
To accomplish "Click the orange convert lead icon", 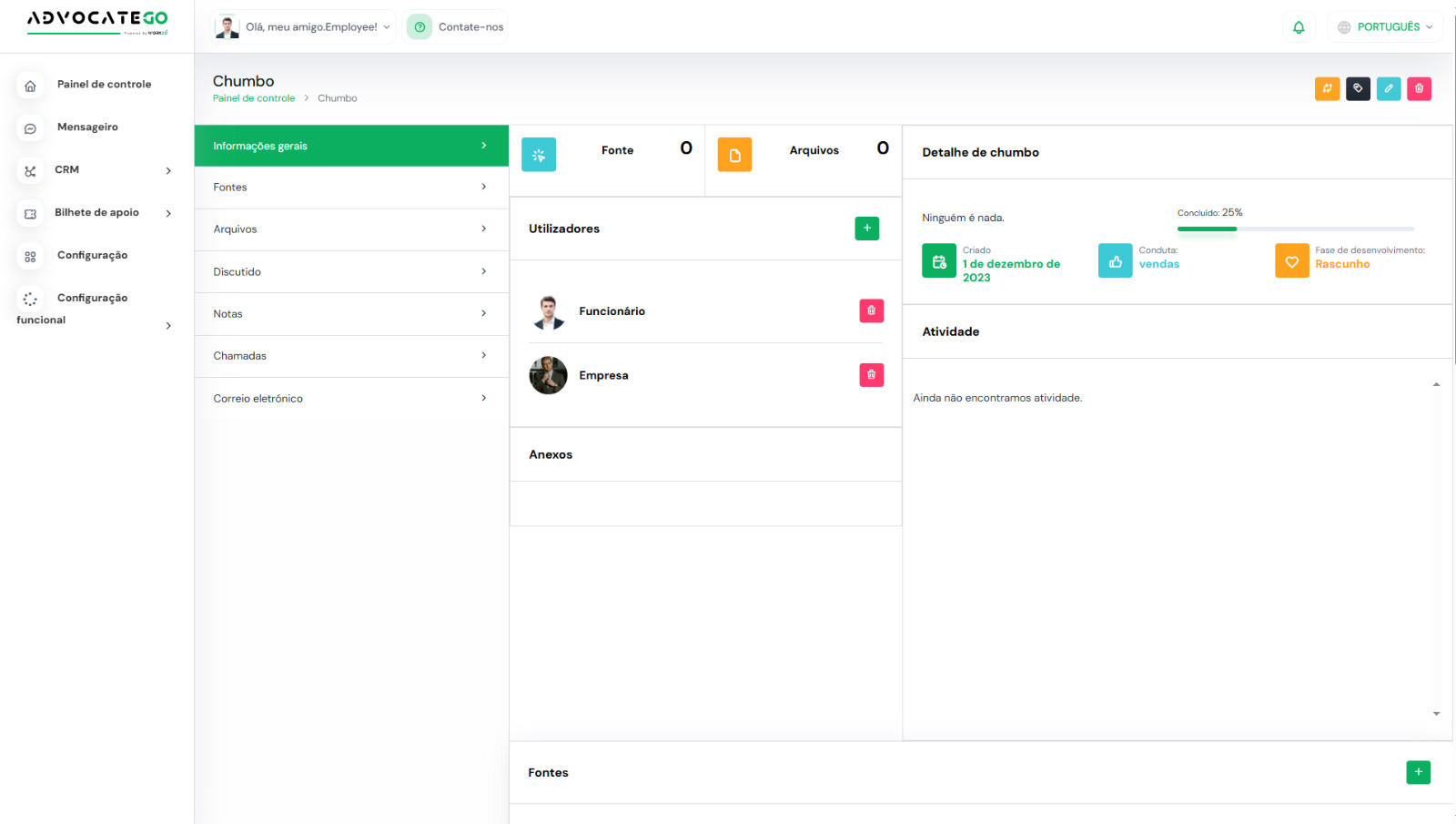I will pos(1327,88).
